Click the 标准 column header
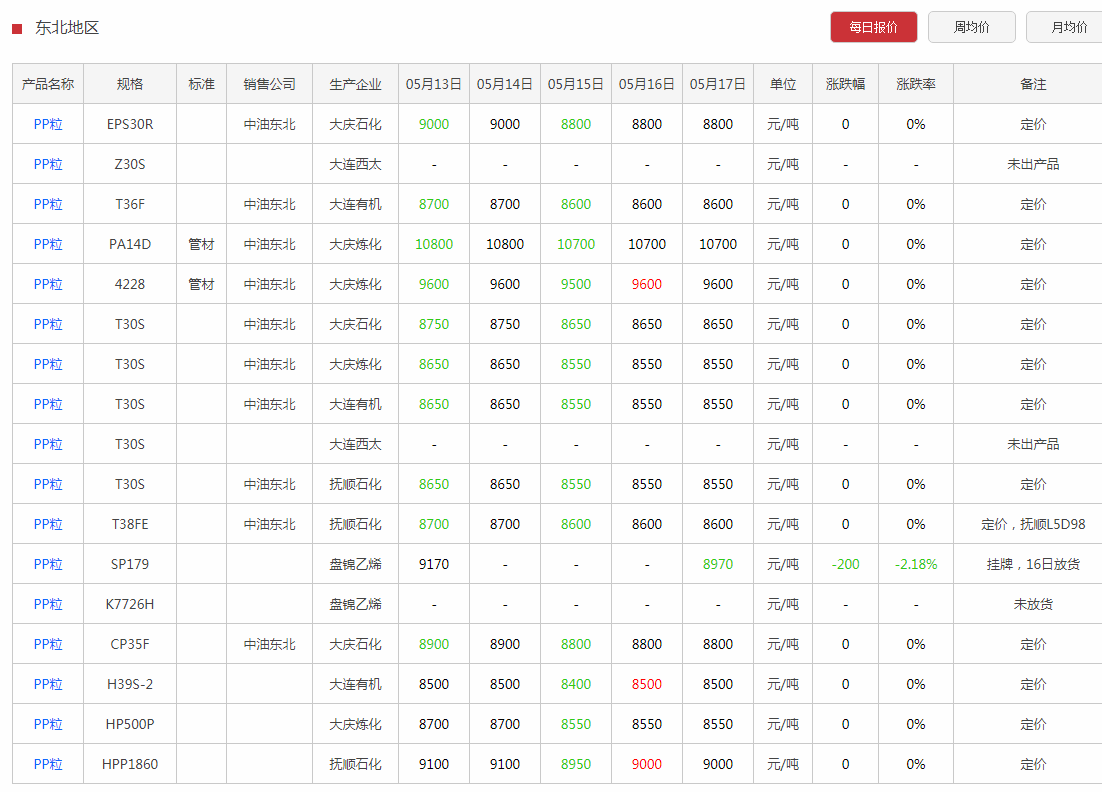 point(201,84)
